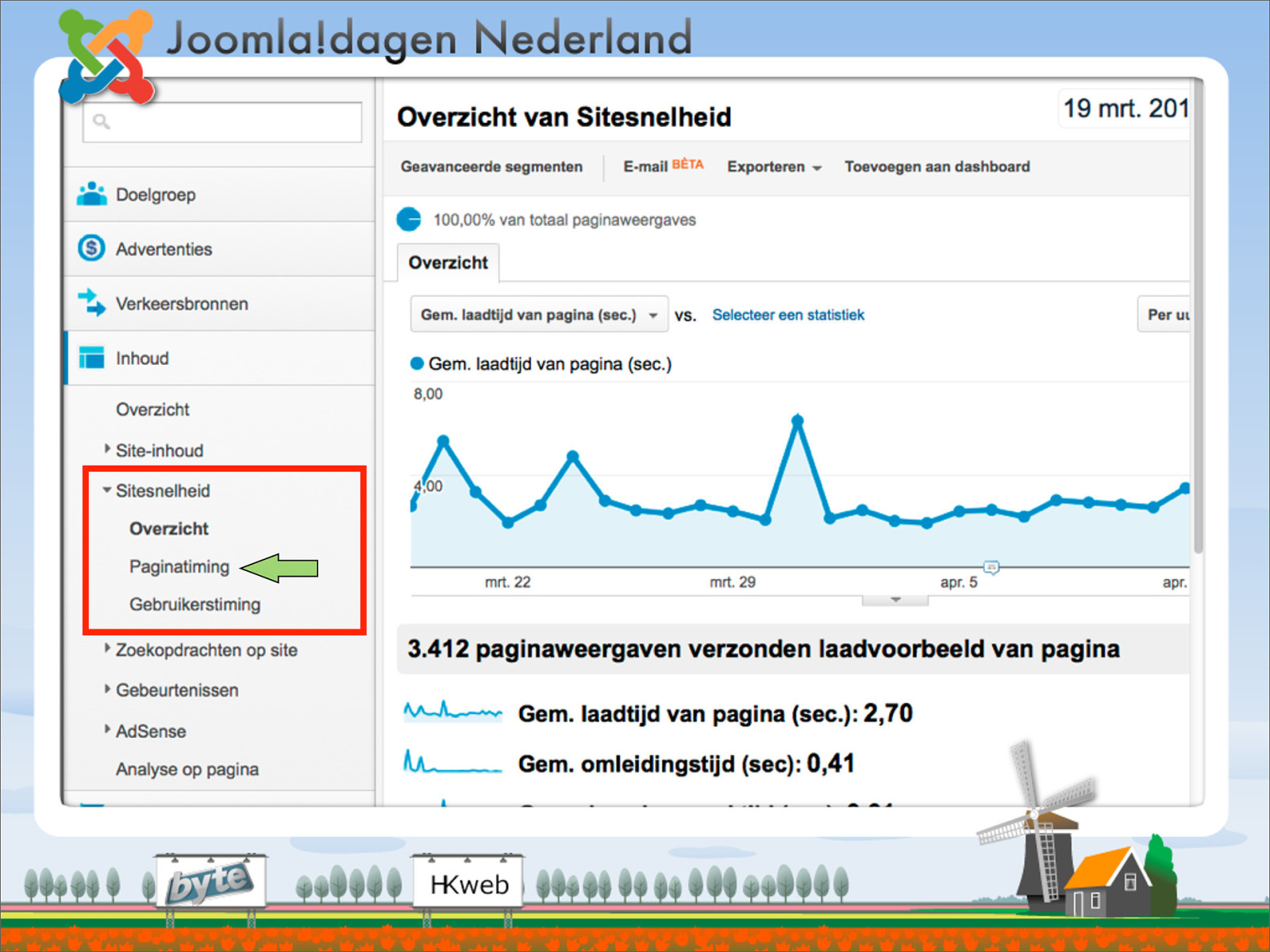Open the Exporteren dropdown
The height and width of the screenshot is (952, 1270).
click(x=774, y=167)
